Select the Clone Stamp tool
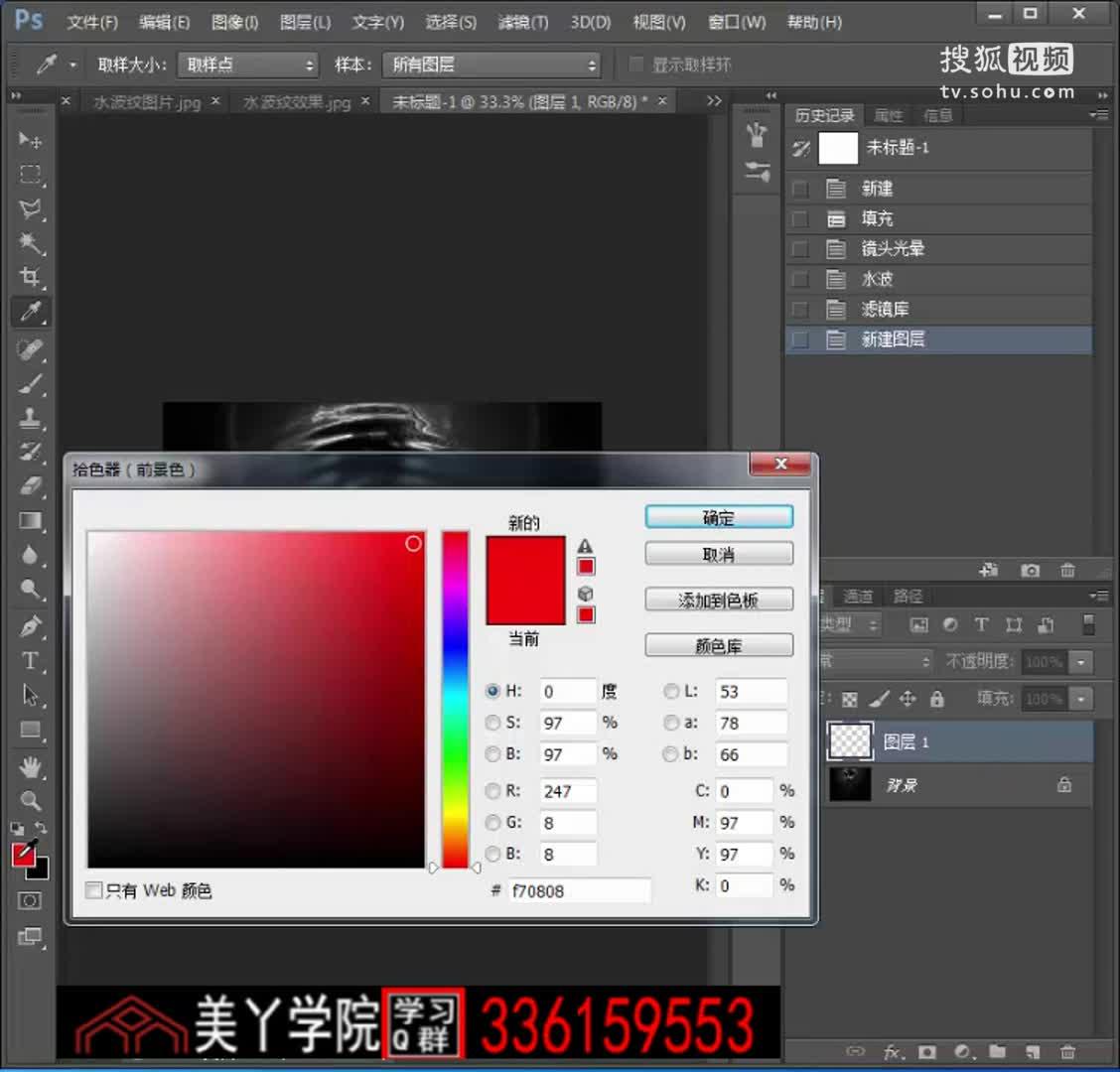Viewport: 1120px width, 1072px height. tap(30, 418)
